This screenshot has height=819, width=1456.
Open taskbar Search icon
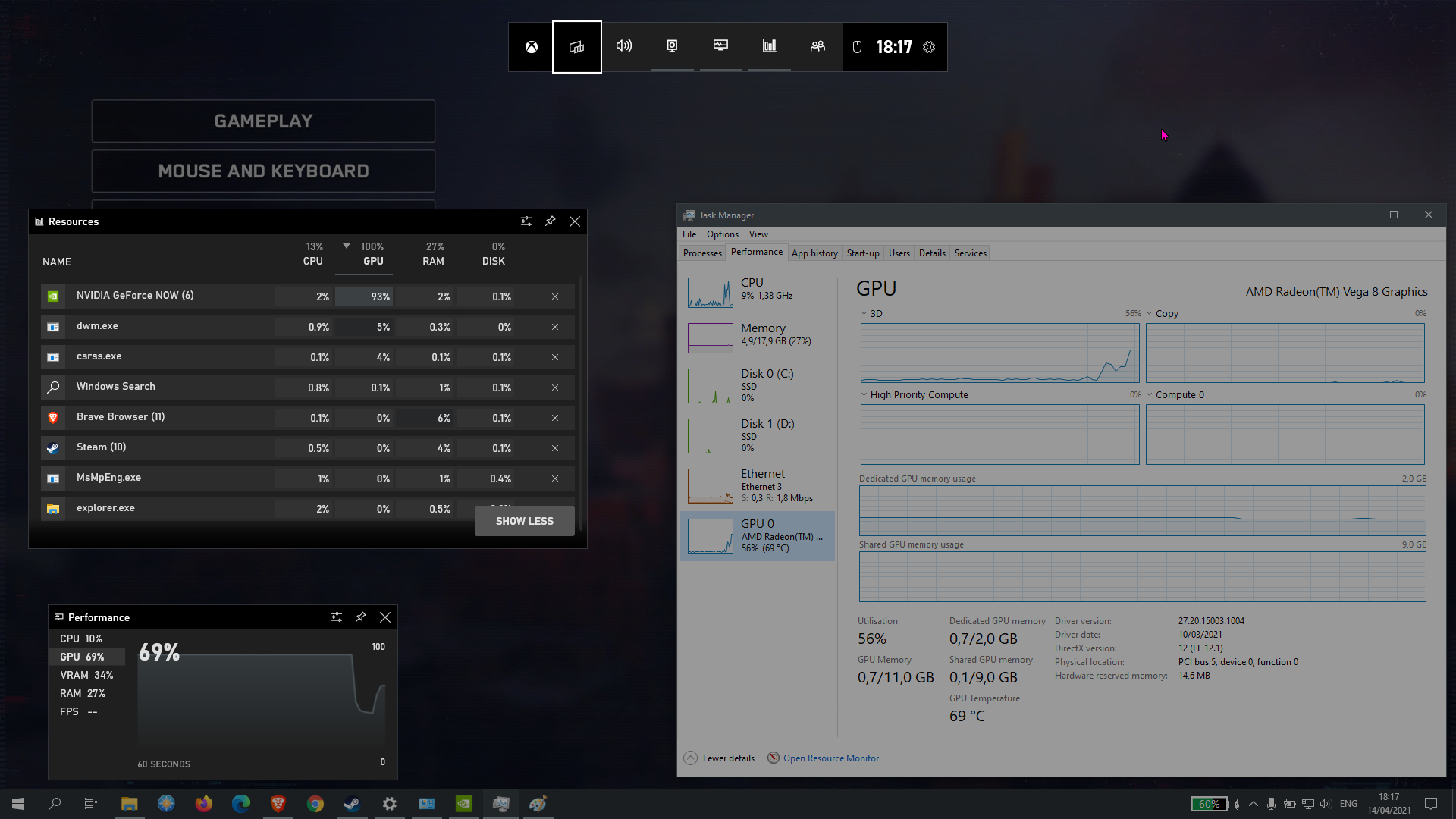(55, 804)
